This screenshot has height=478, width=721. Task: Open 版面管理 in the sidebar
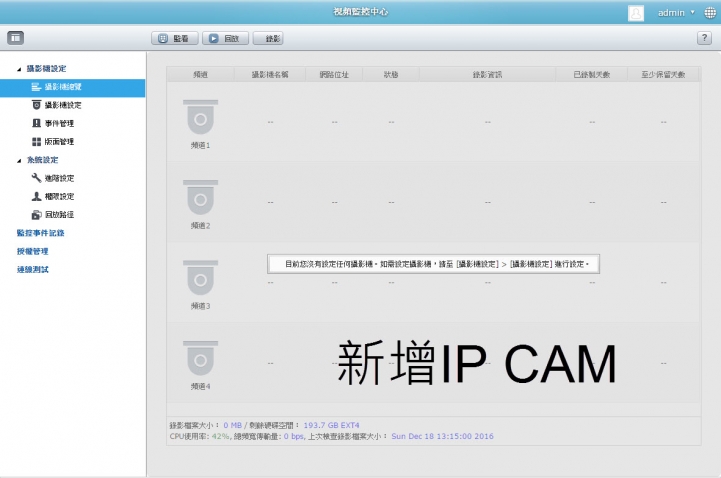(x=53, y=142)
